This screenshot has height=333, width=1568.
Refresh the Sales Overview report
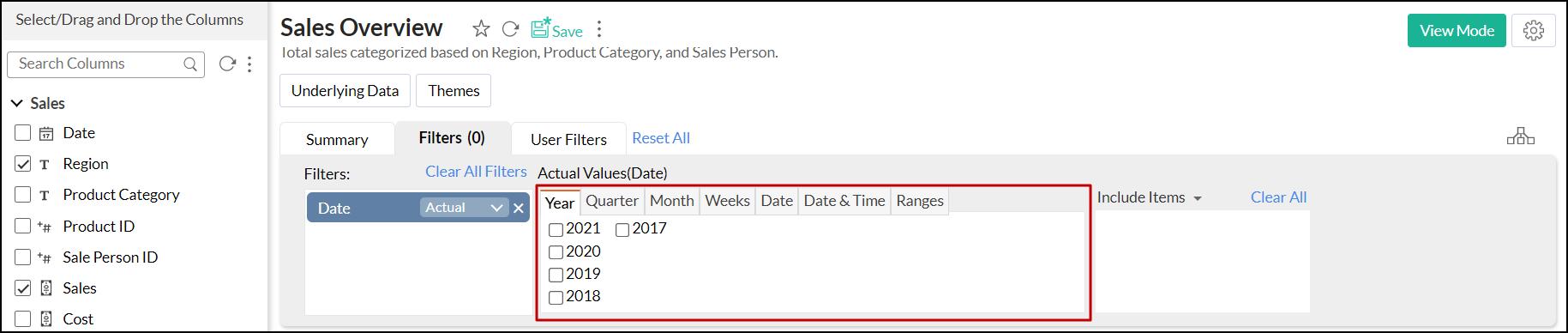click(510, 29)
